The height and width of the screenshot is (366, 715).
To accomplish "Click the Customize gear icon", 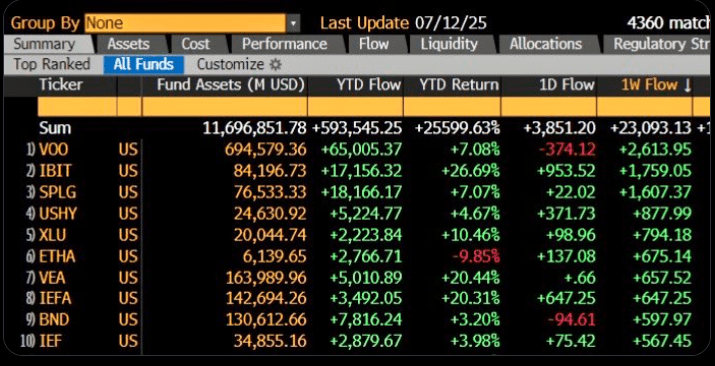I will pyautogui.click(x=275, y=65).
